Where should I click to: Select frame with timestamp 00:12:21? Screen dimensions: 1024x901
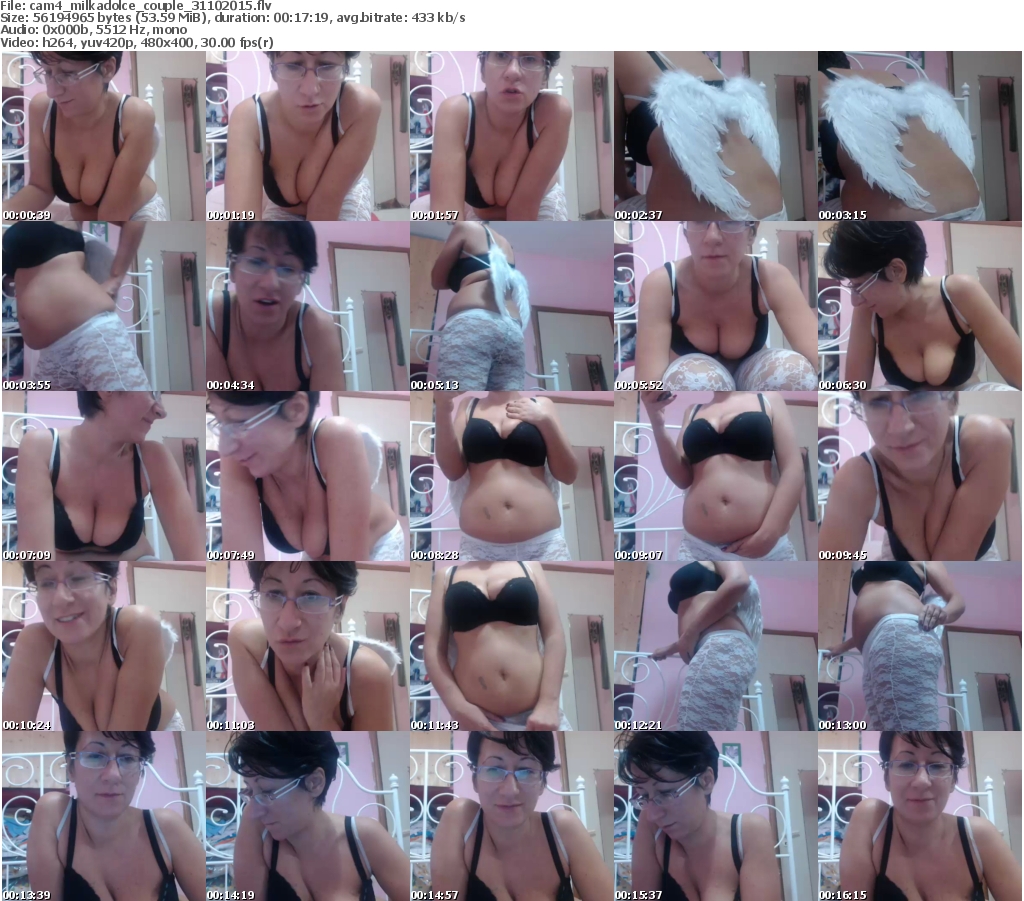(x=716, y=646)
